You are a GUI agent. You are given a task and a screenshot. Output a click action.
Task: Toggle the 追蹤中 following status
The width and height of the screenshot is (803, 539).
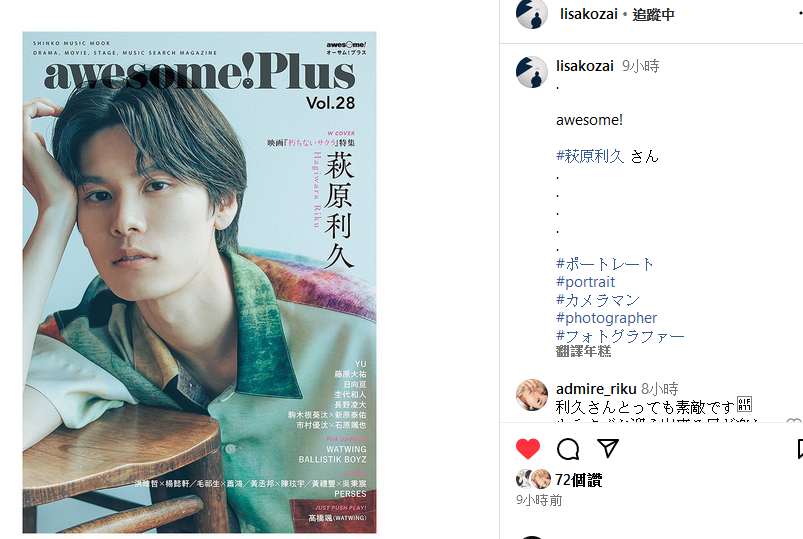point(653,14)
